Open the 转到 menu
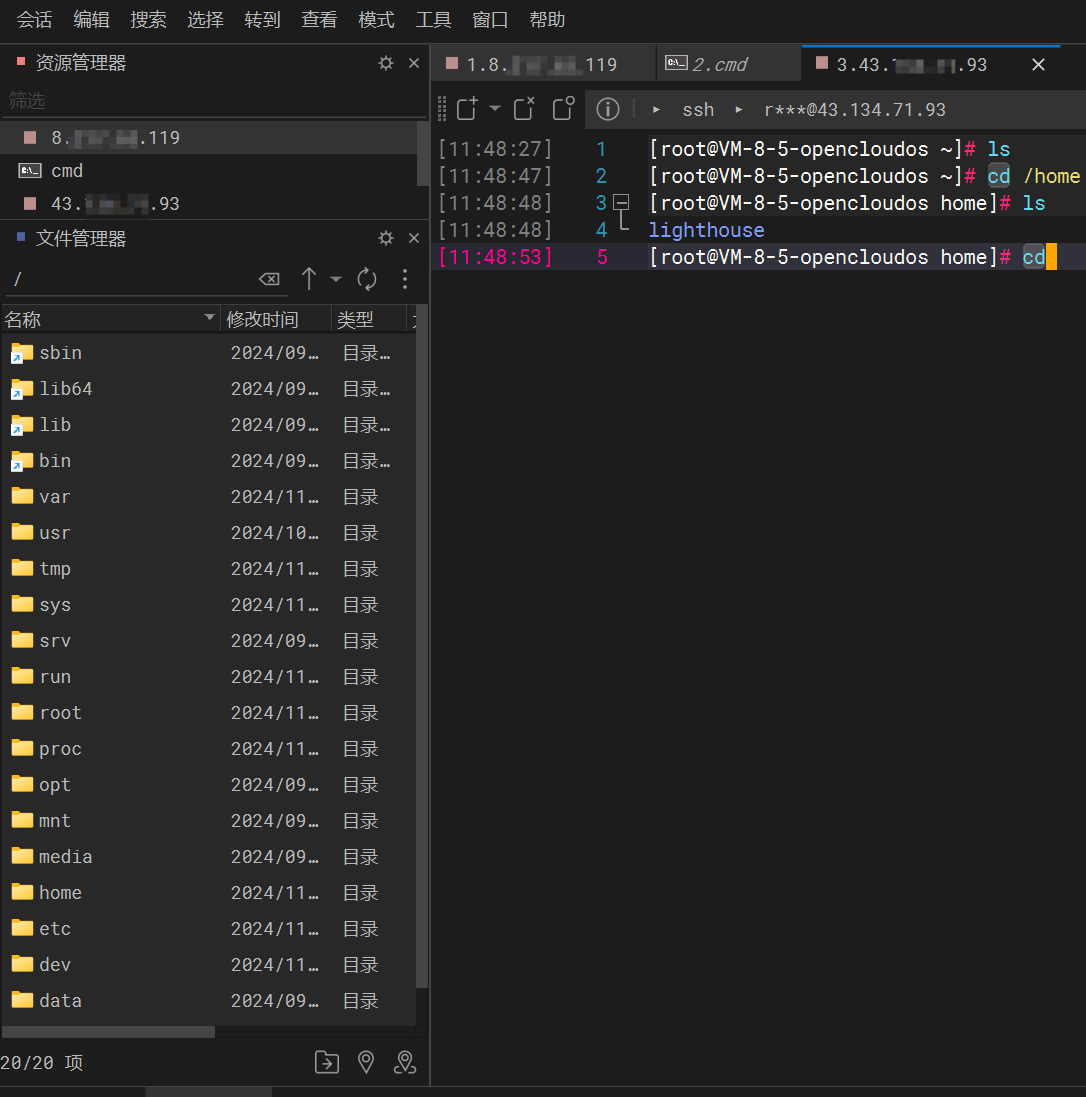1086x1097 pixels. click(x=262, y=20)
